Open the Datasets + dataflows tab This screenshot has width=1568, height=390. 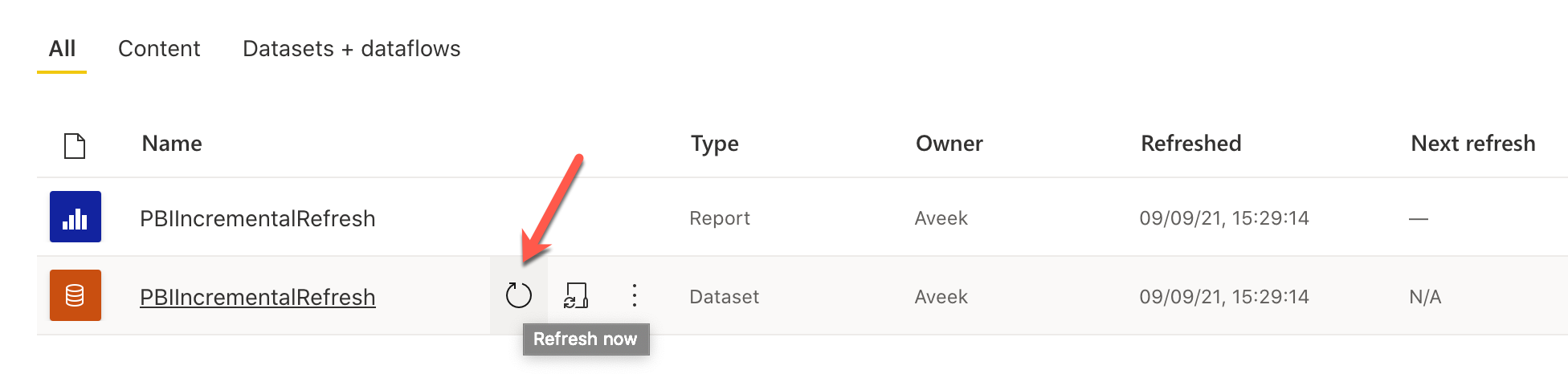coord(351,49)
